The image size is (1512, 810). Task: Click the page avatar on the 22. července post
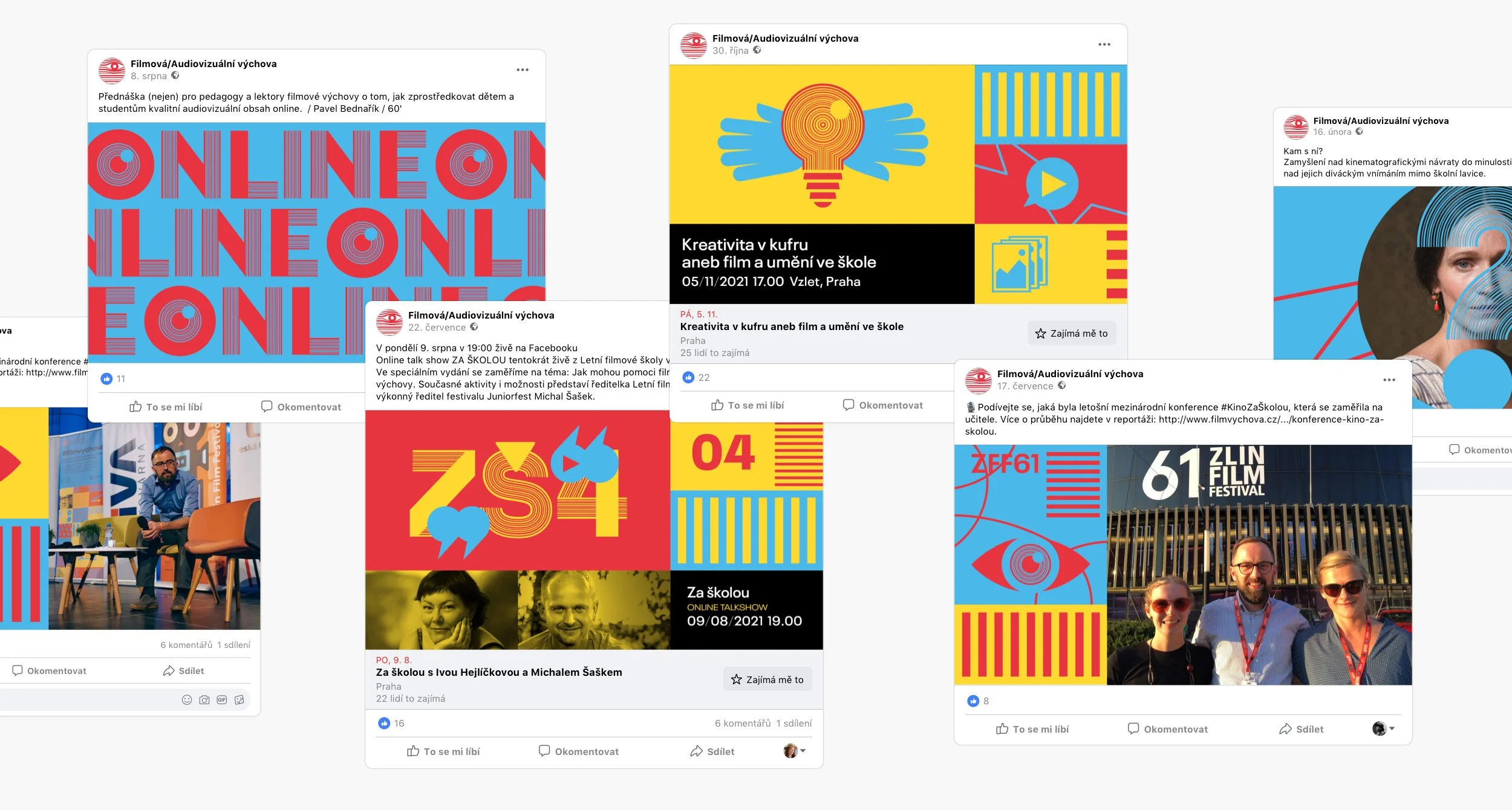click(389, 322)
